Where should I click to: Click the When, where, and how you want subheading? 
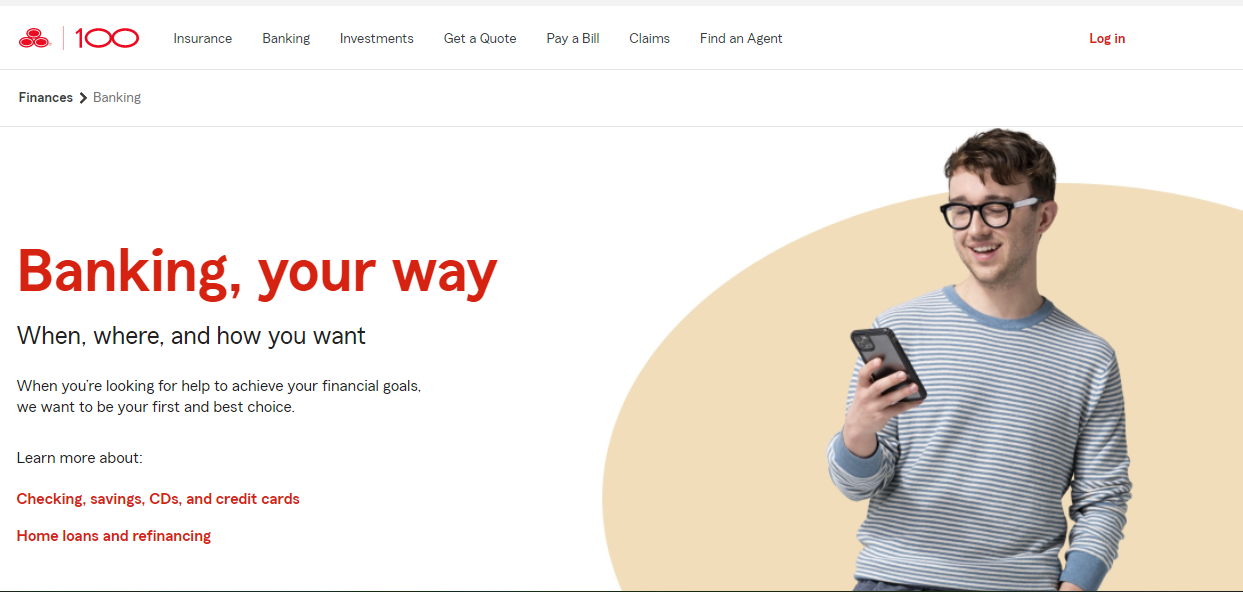(191, 336)
